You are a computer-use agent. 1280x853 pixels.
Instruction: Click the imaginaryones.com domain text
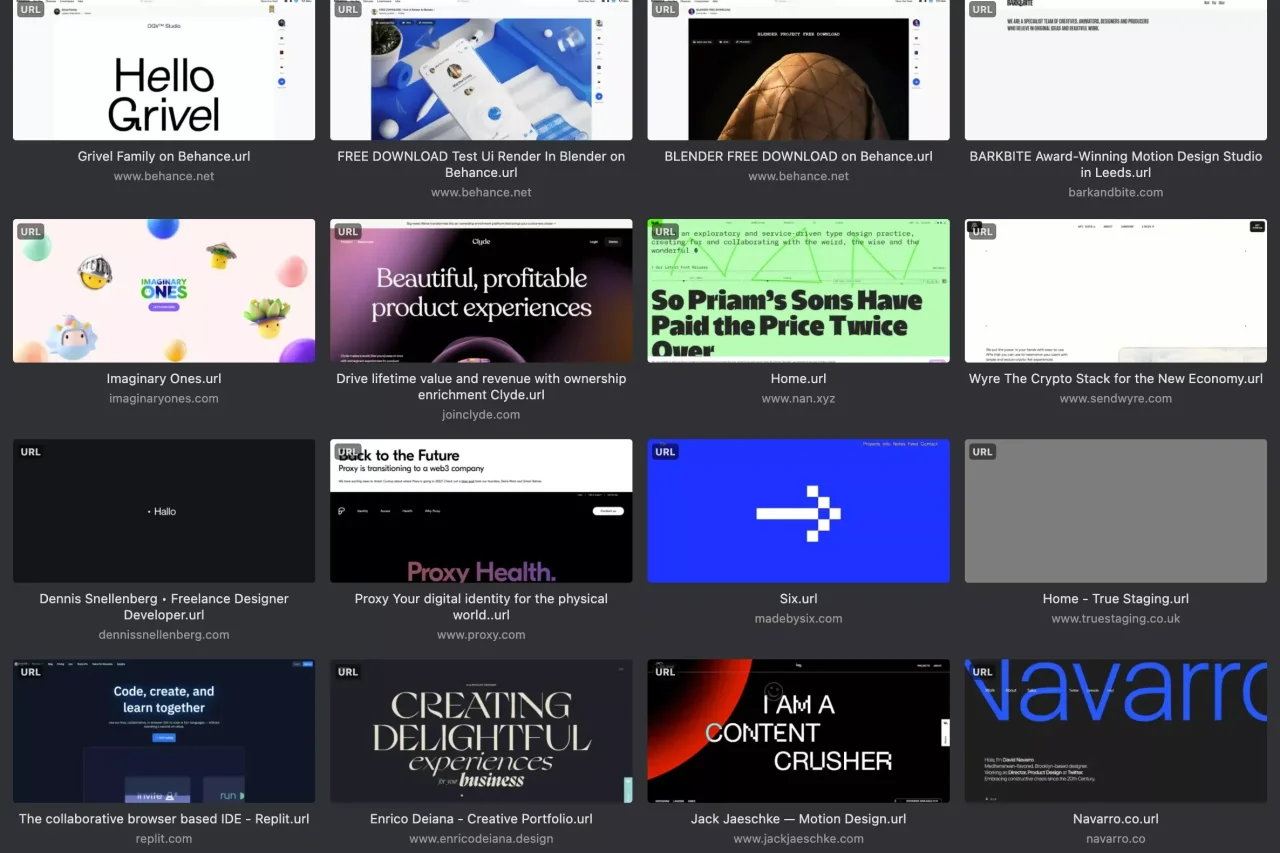coord(164,398)
